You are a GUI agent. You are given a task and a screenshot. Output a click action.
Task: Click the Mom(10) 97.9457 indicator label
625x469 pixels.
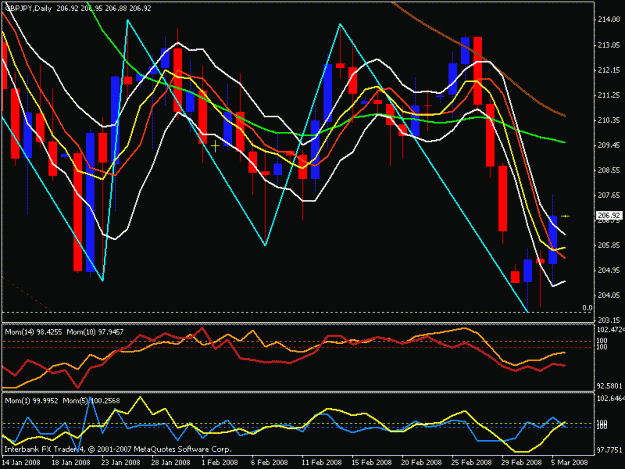(x=95, y=332)
